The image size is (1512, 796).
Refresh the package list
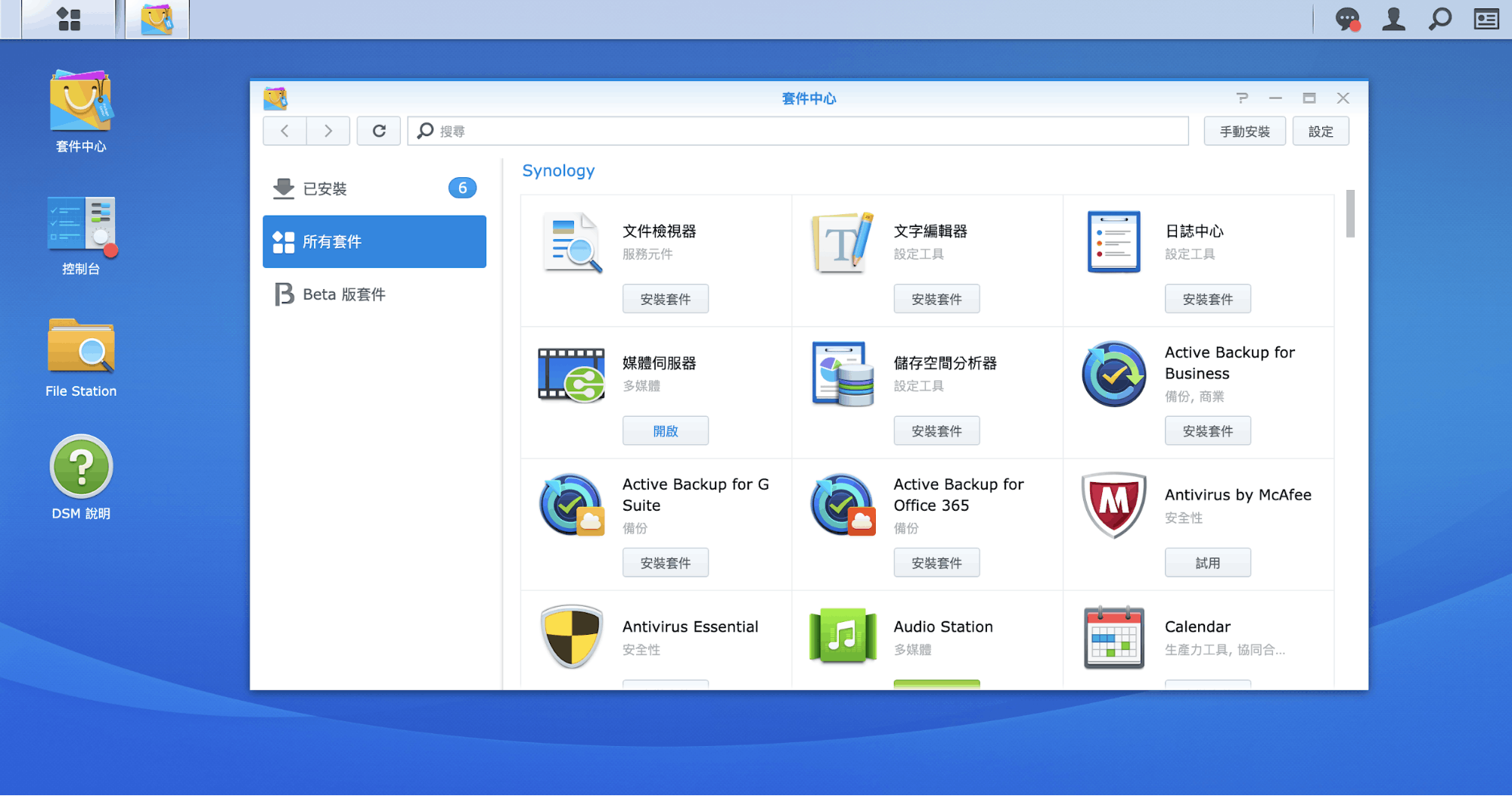pos(379,131)
